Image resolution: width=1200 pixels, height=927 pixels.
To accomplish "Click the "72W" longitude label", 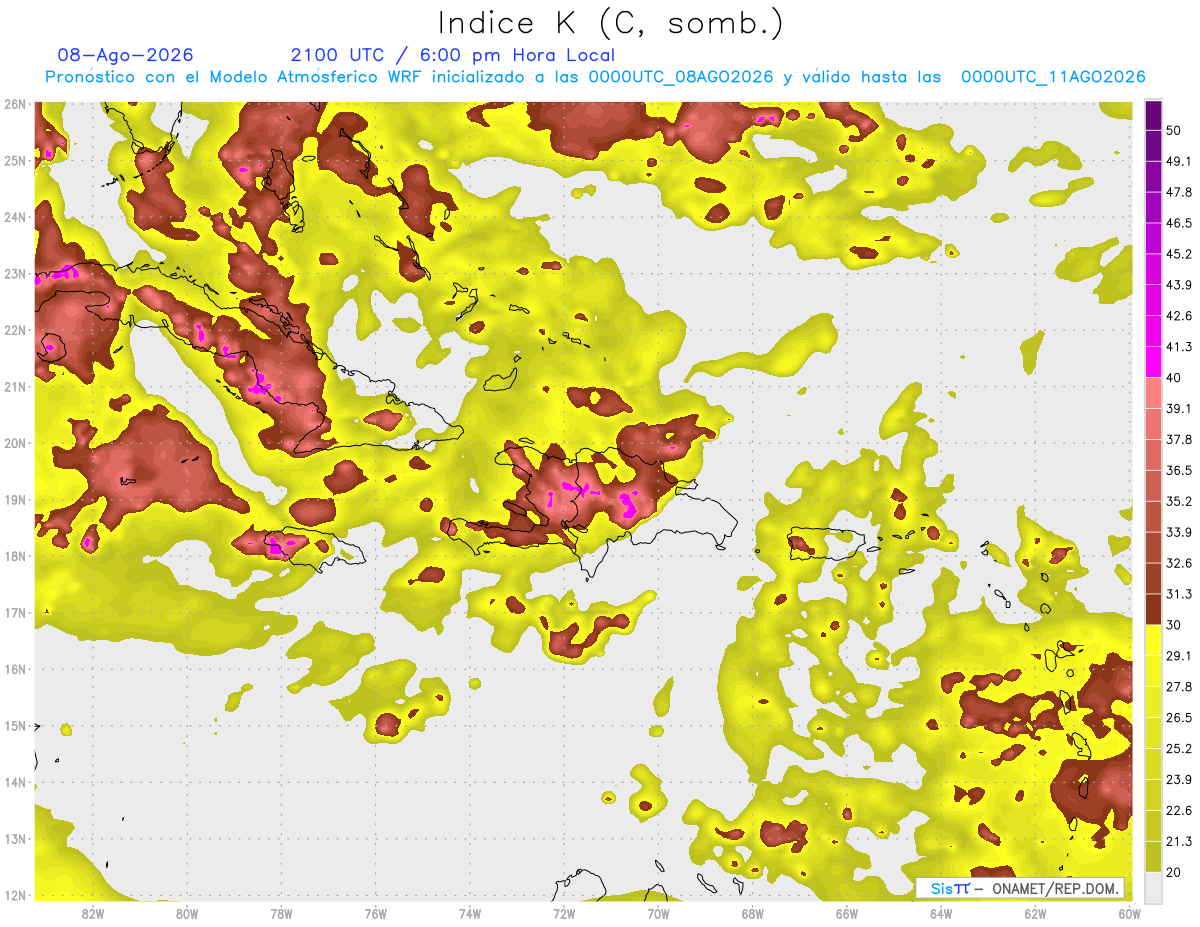I will pyautogui.click(x=564, y=913).
